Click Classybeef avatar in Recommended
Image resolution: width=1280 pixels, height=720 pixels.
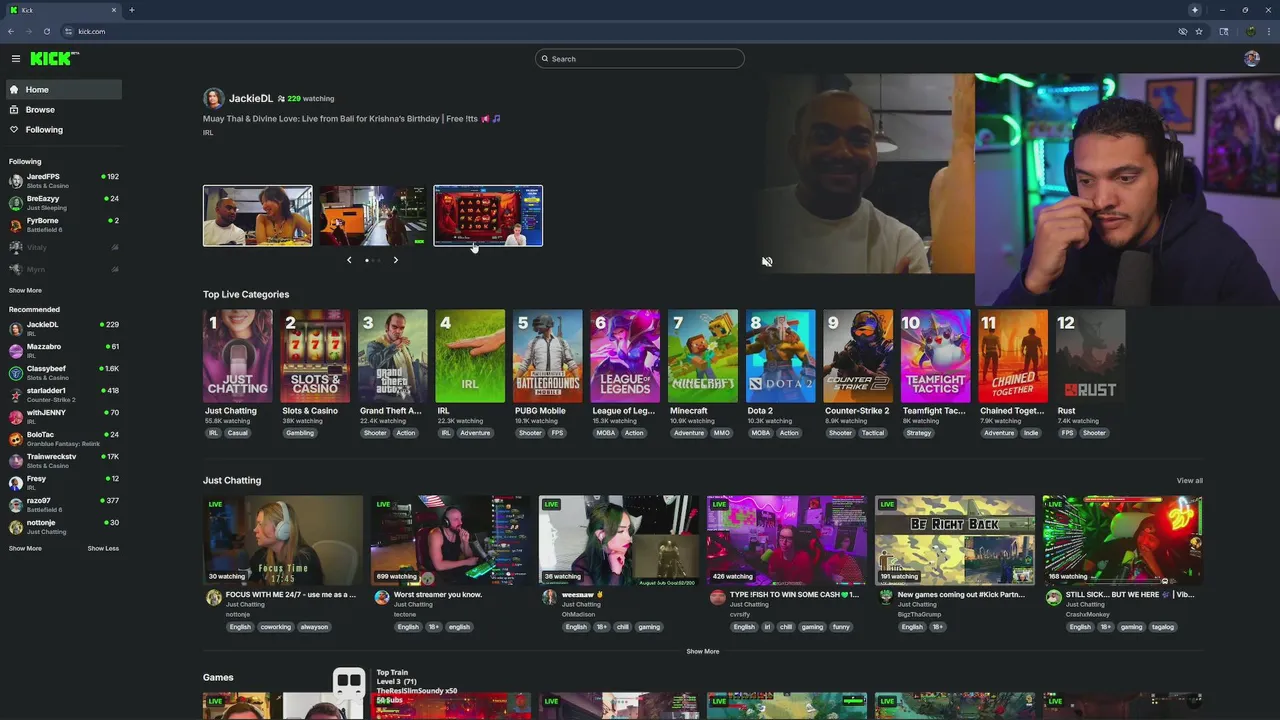click(16, 373)
